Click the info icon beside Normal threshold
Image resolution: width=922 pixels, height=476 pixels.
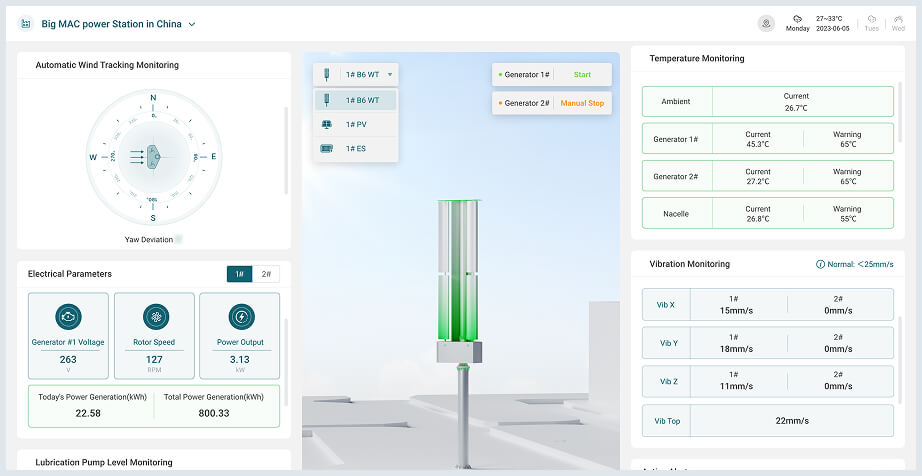click(821, 265)
